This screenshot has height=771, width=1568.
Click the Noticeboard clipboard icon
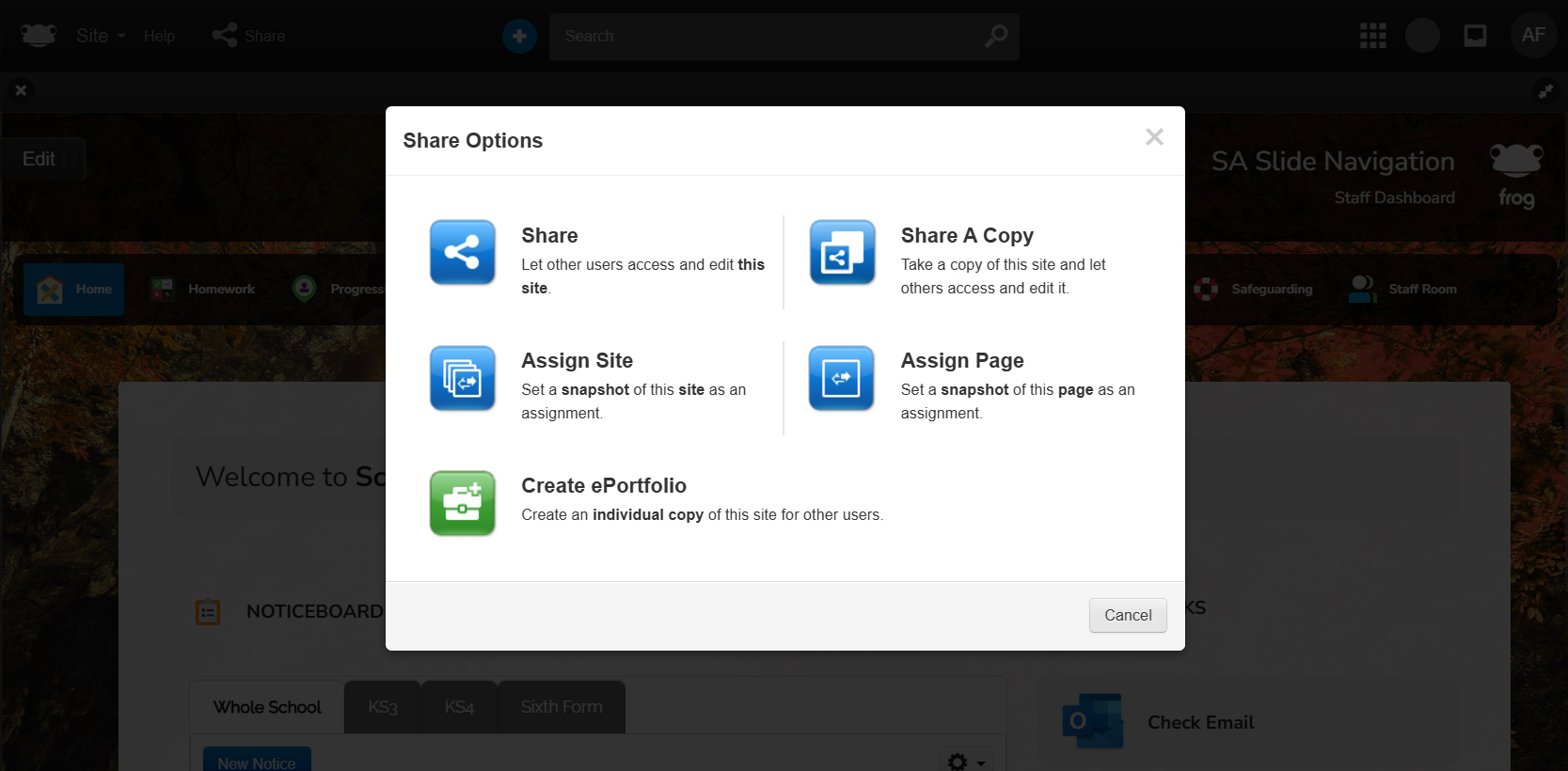click(208, 612)
